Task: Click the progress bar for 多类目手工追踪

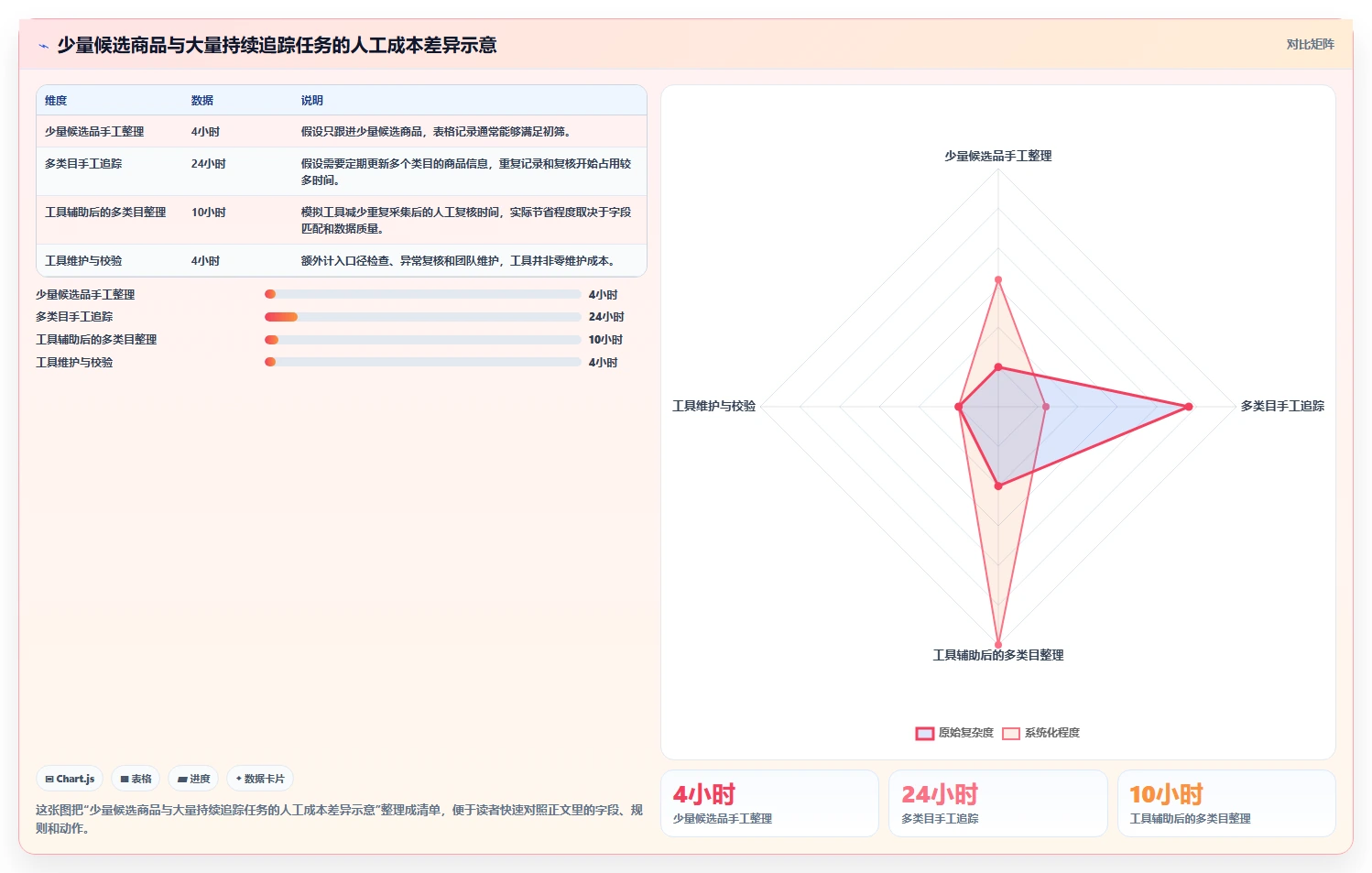Action: coord(422,317)
